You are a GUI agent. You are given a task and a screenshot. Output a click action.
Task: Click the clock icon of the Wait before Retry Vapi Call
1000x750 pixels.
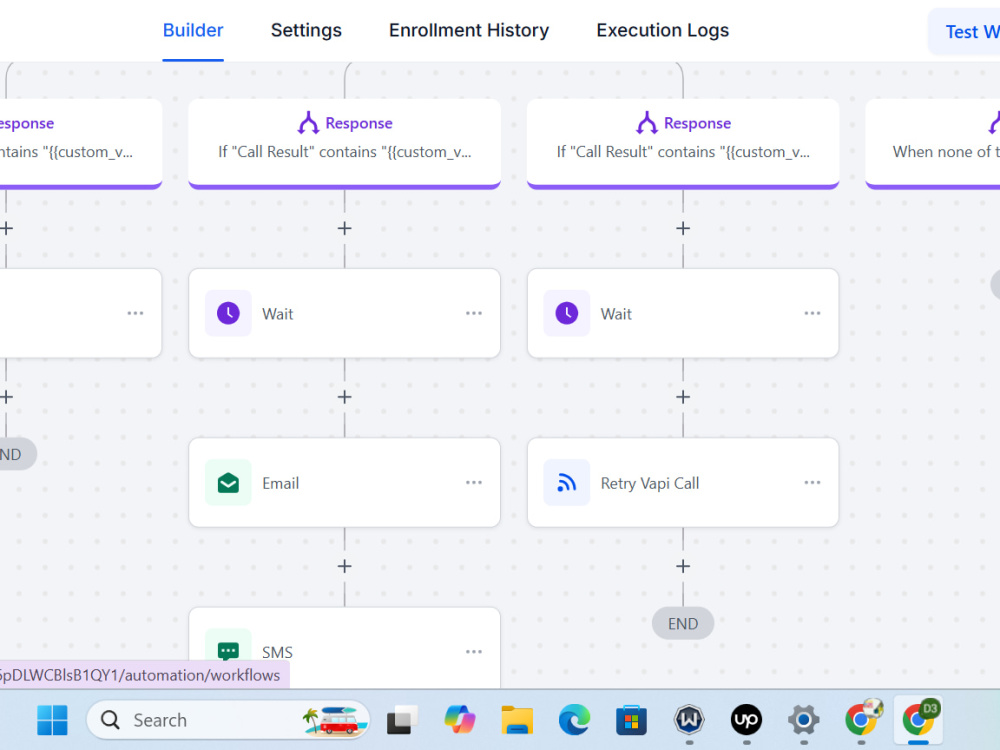(567, 313)
